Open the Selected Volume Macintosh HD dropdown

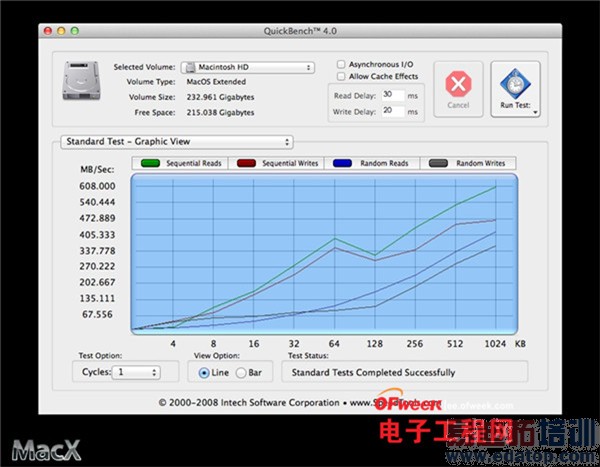pos(248,67)
